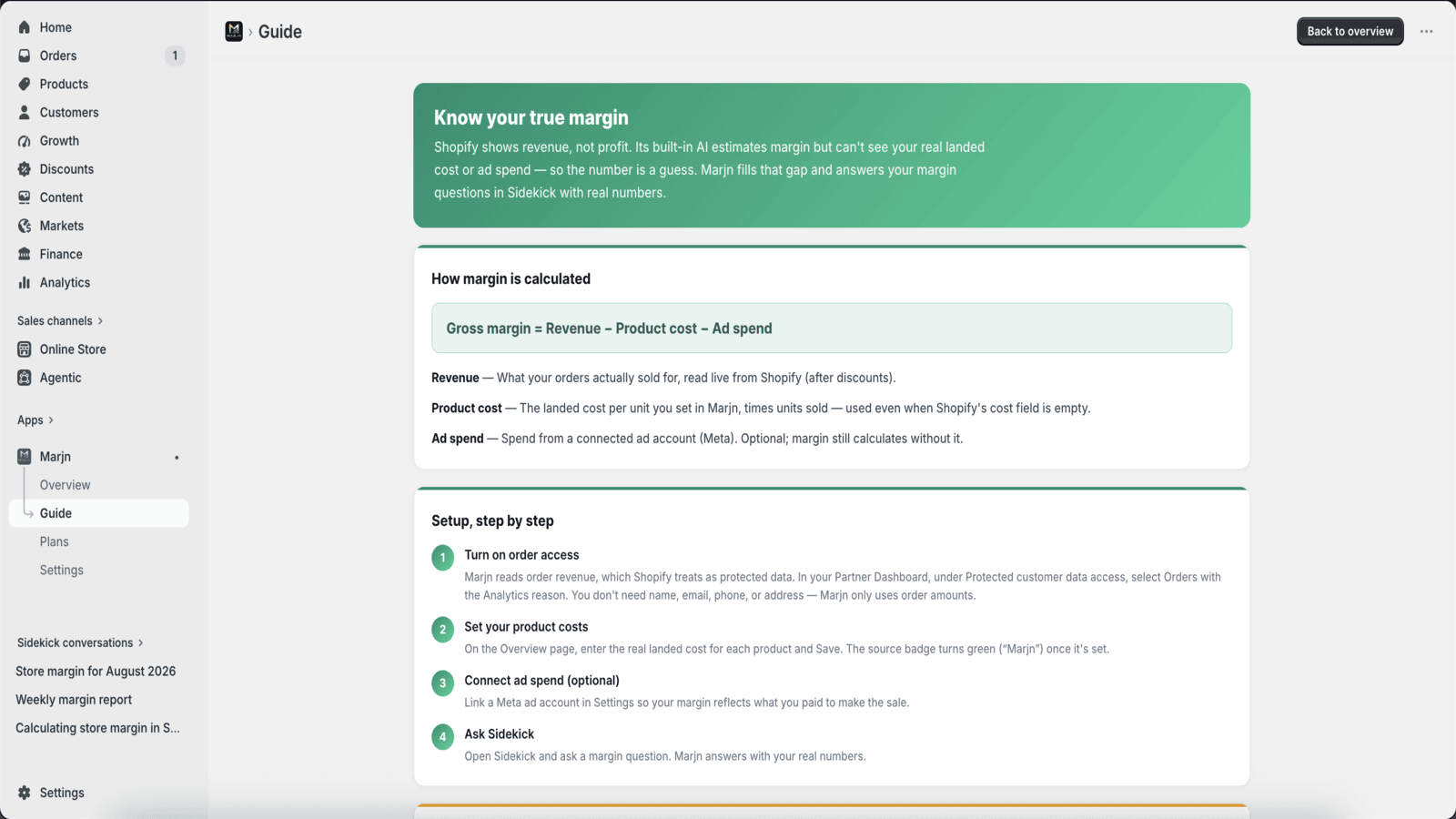Viewport: 1456px width, 819px height.
Task: Click the Finance bank icon
Action: 25,254
